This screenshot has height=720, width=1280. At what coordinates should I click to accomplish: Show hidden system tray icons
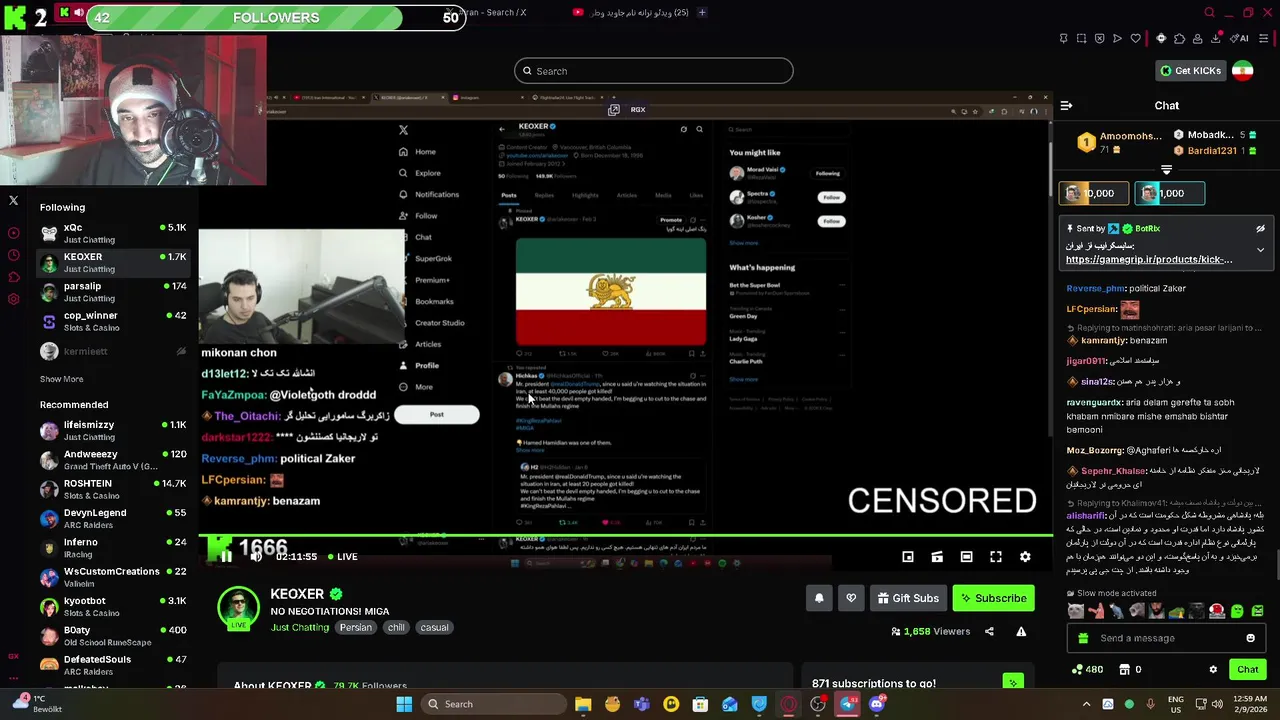pyautogui.click(x=1087, y=704)
